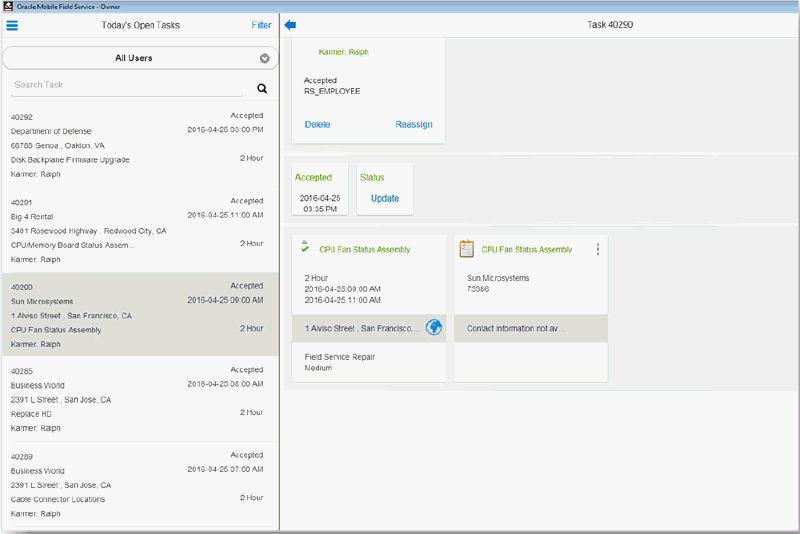Open the Filter option
Screen dimensions: 800x534
pyautogui.click(x=261, y=25)
